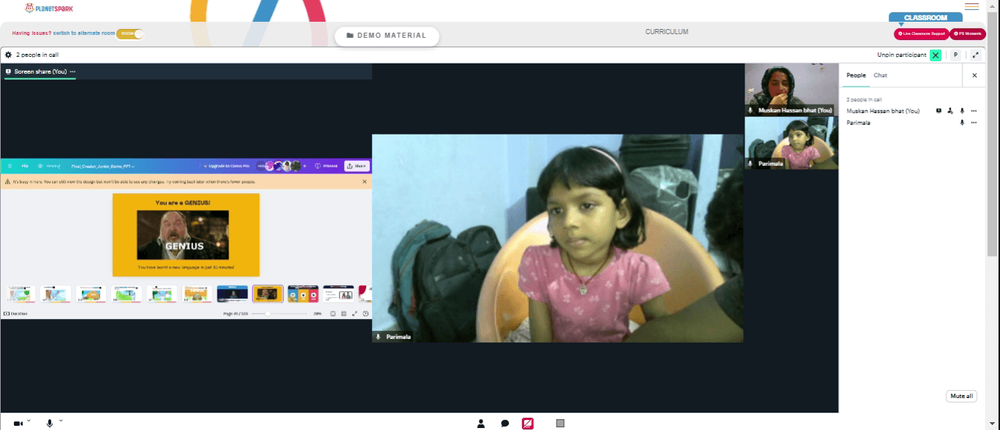This screenshot has height=430, width=1000.
Task: Click Canva Share button in shared screen
Action: pos(357,166)
